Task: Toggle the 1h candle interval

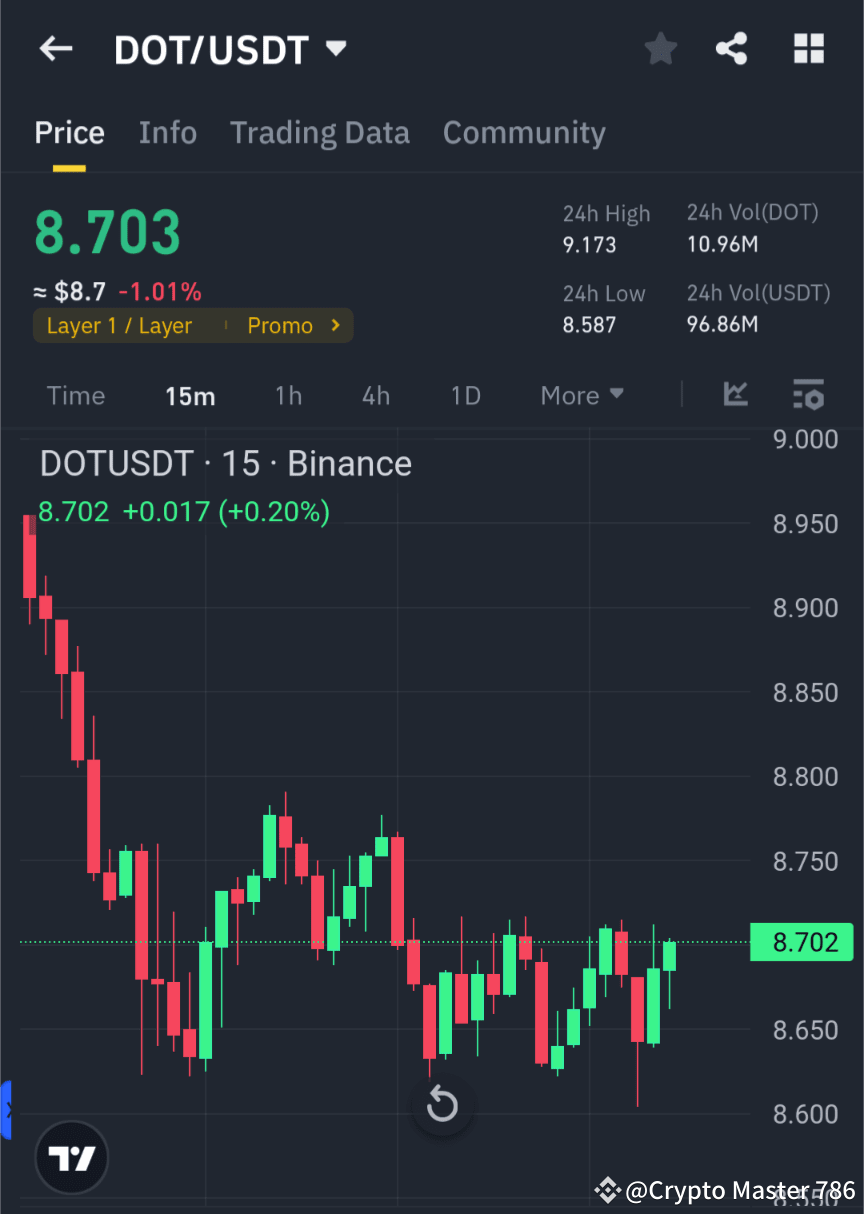Action: (x=288, y=395)
